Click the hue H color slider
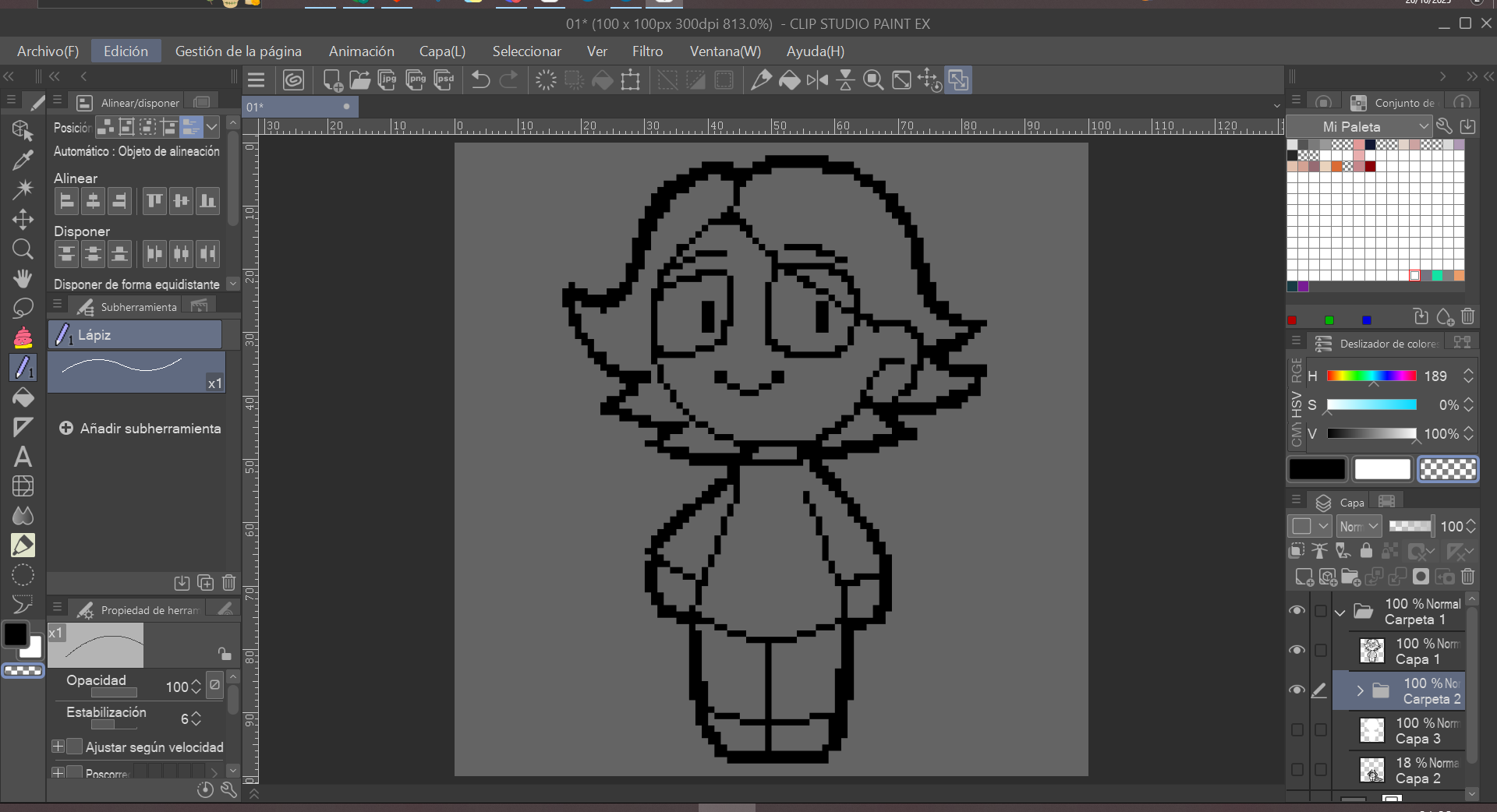 (x=1371, y=376)
